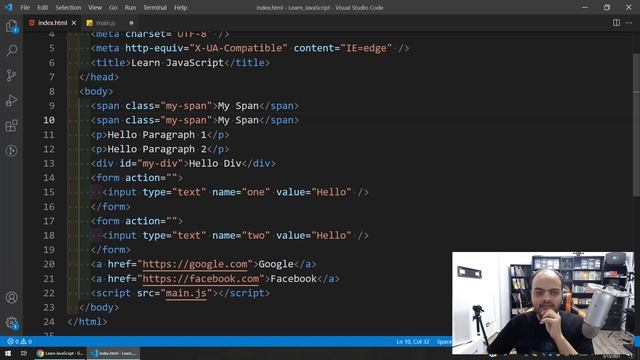Switch to the main.js tab

[x=106, y=23]
